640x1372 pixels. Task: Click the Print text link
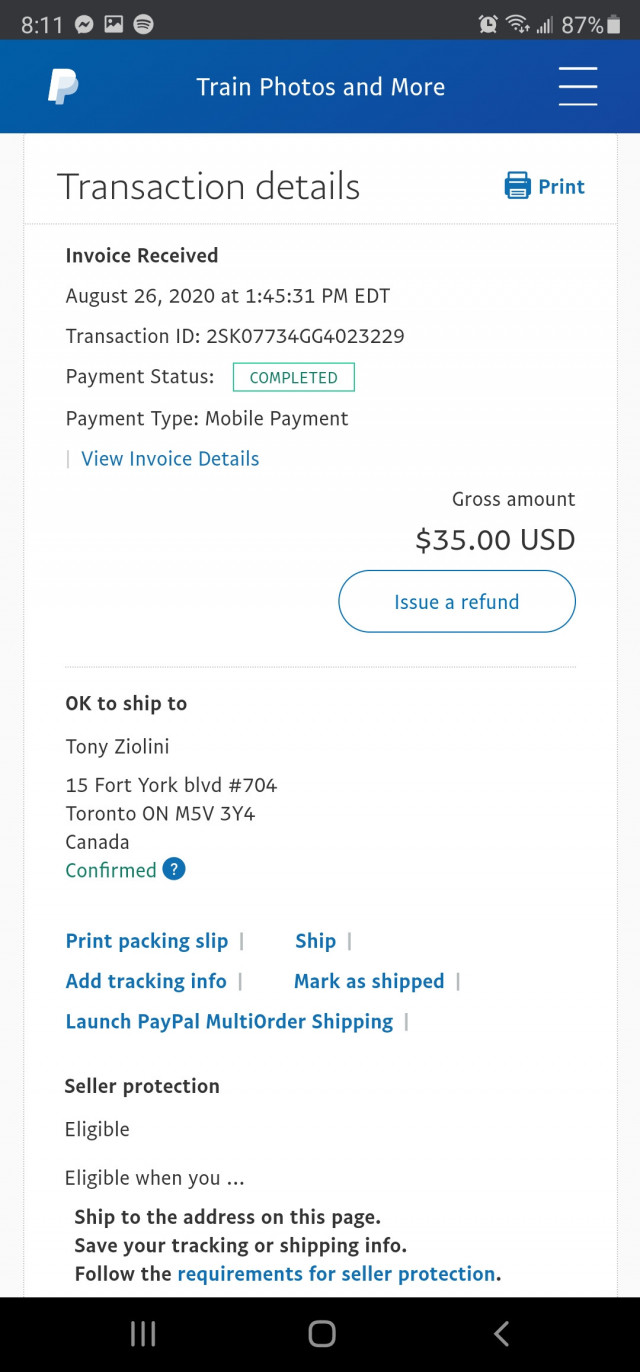(561, 187)
